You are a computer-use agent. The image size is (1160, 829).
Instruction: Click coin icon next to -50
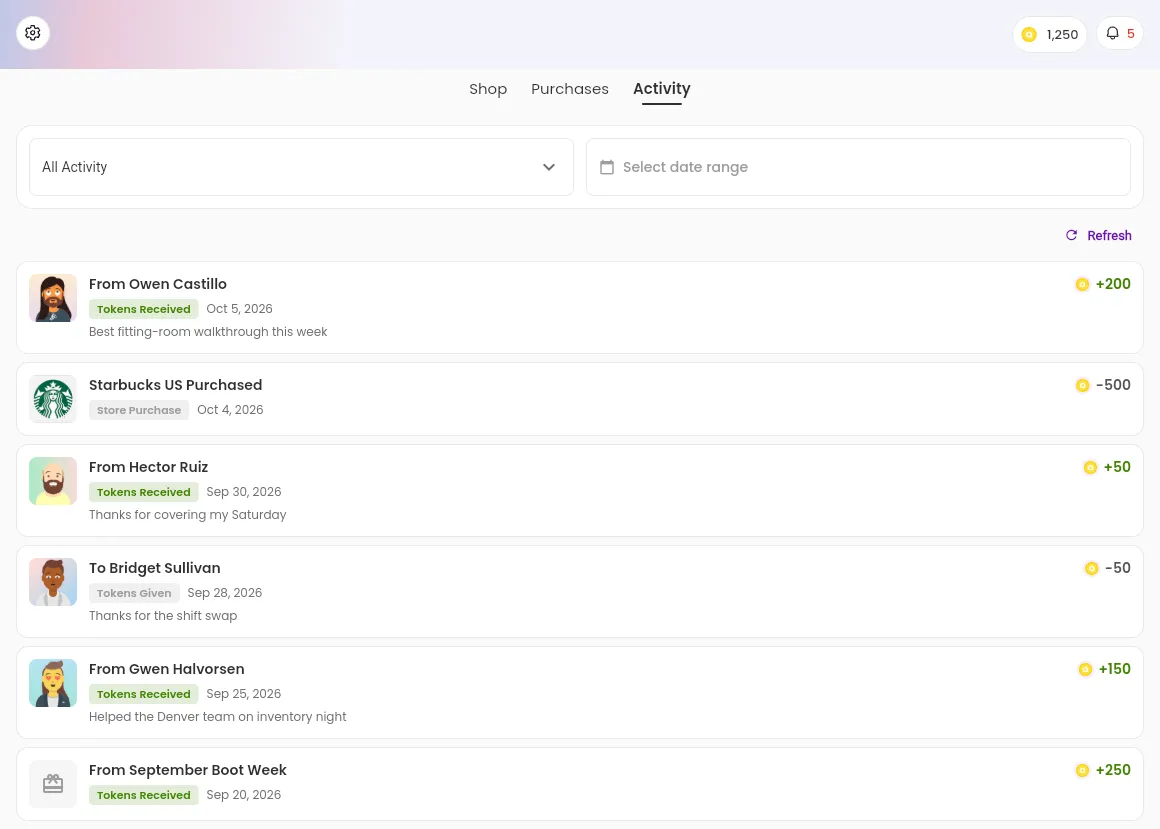1092,569
